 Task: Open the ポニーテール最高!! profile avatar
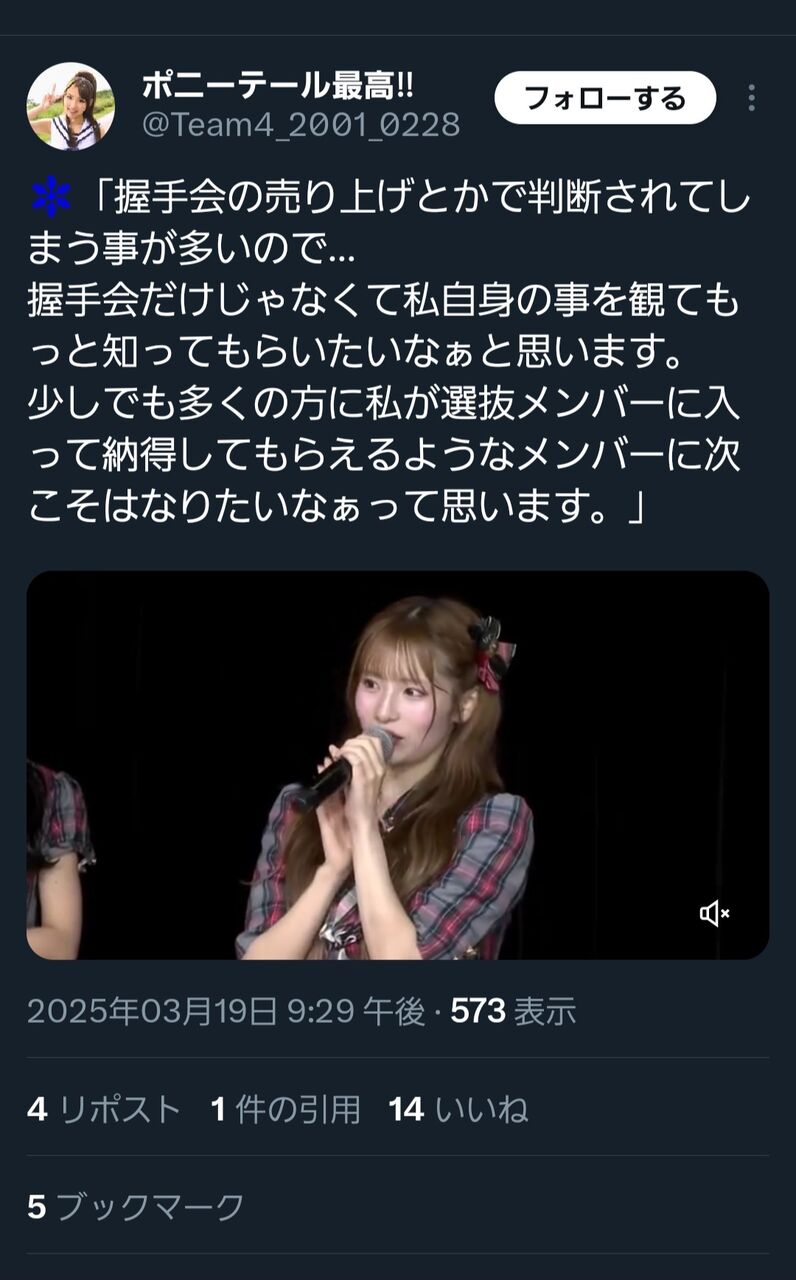pyautogui.click(x=70, y=106)
